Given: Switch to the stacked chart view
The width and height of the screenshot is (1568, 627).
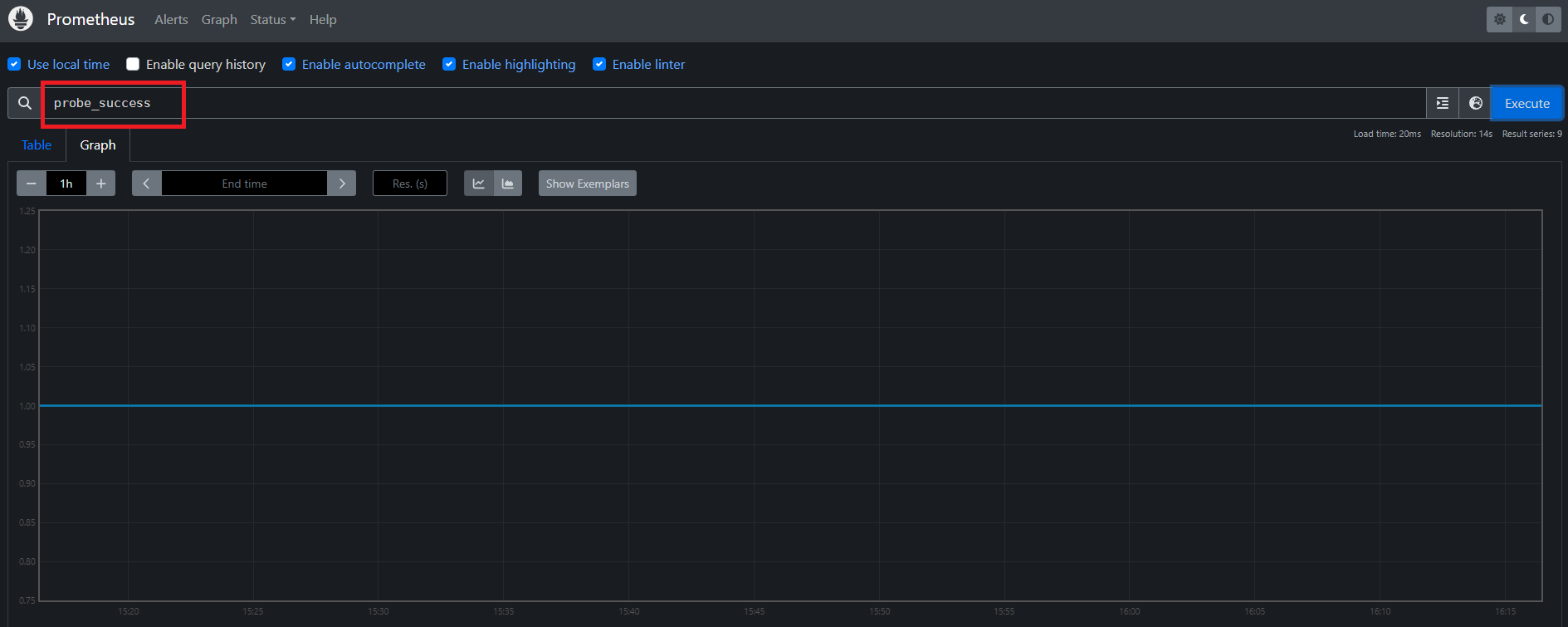Looking at the screenshot, I should [508, 184].
